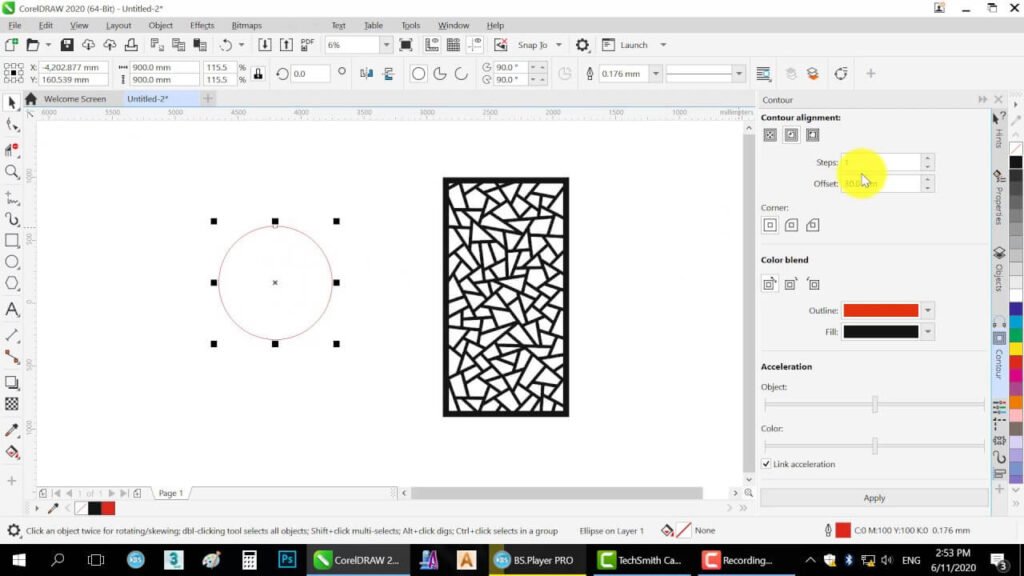
Task: Select the Connector tool
Action: point(12,357)
